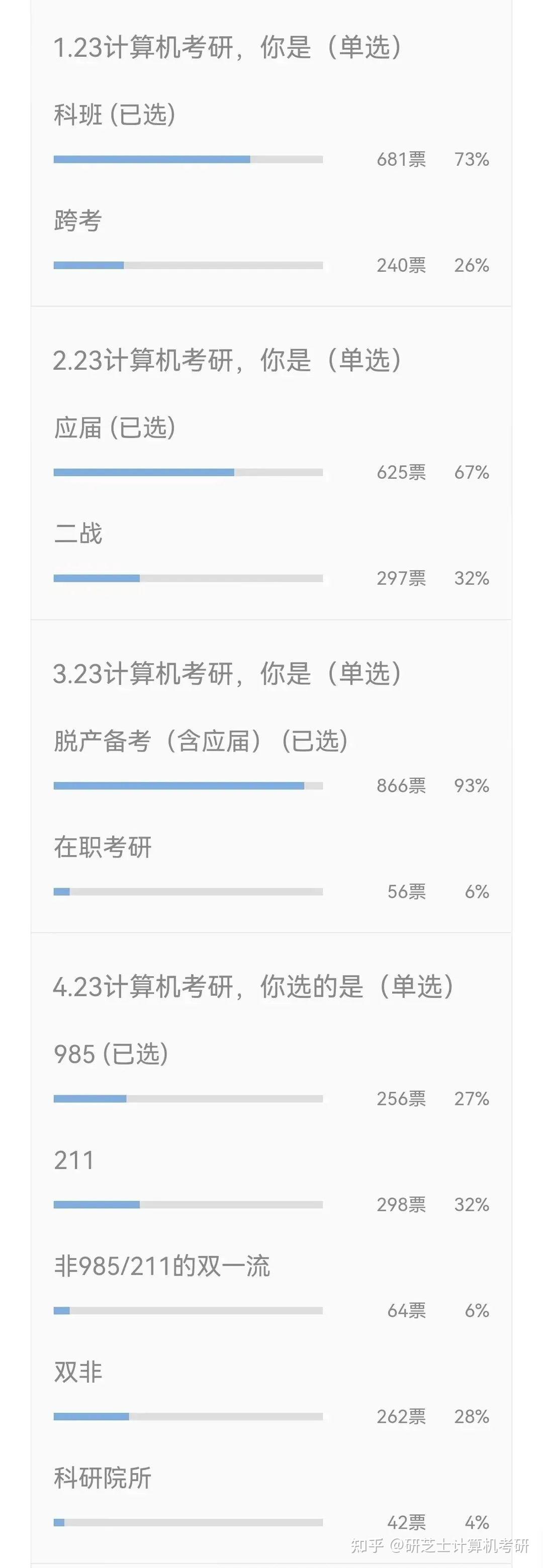Click the 科班 73% progress bar
The width and height of the screenshot is (543, 1568).
click(188, 159)
